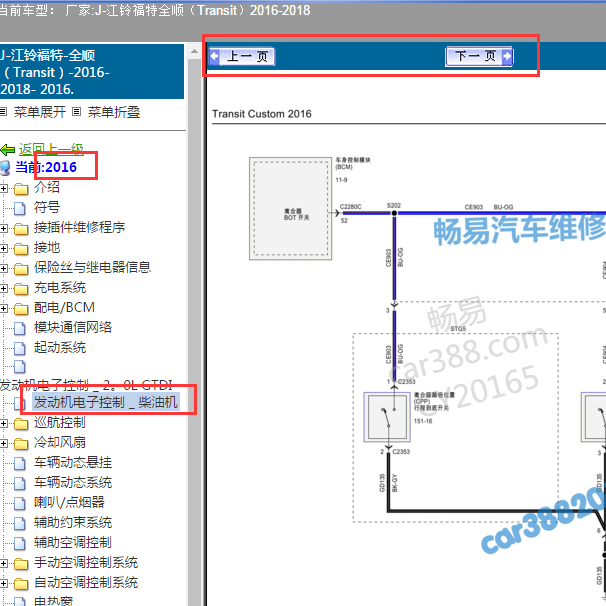Image resolution: width=606 pixels, height=606 pixels.
Task: Click the 接地 folder label
Action: (47, 248)
